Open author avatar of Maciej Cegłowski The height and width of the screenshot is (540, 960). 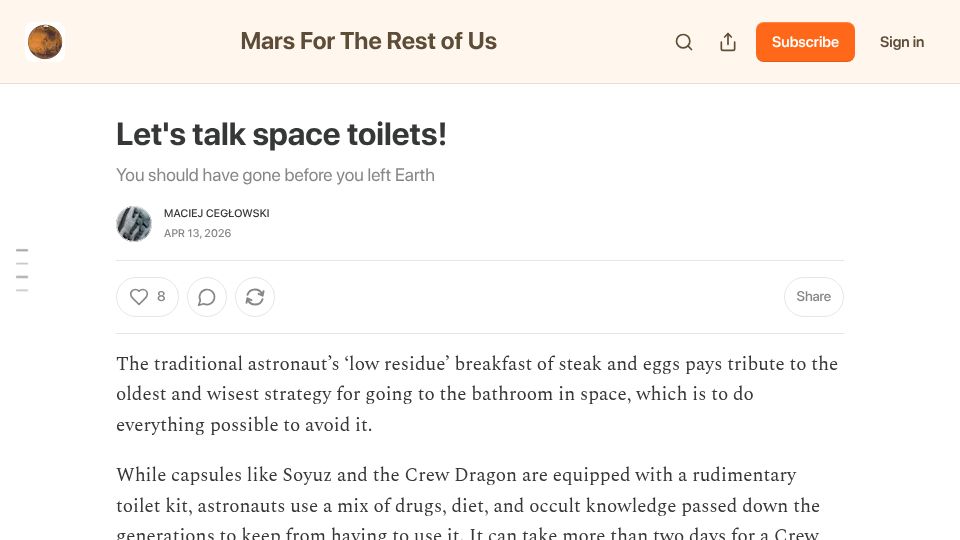pos(134,223)
